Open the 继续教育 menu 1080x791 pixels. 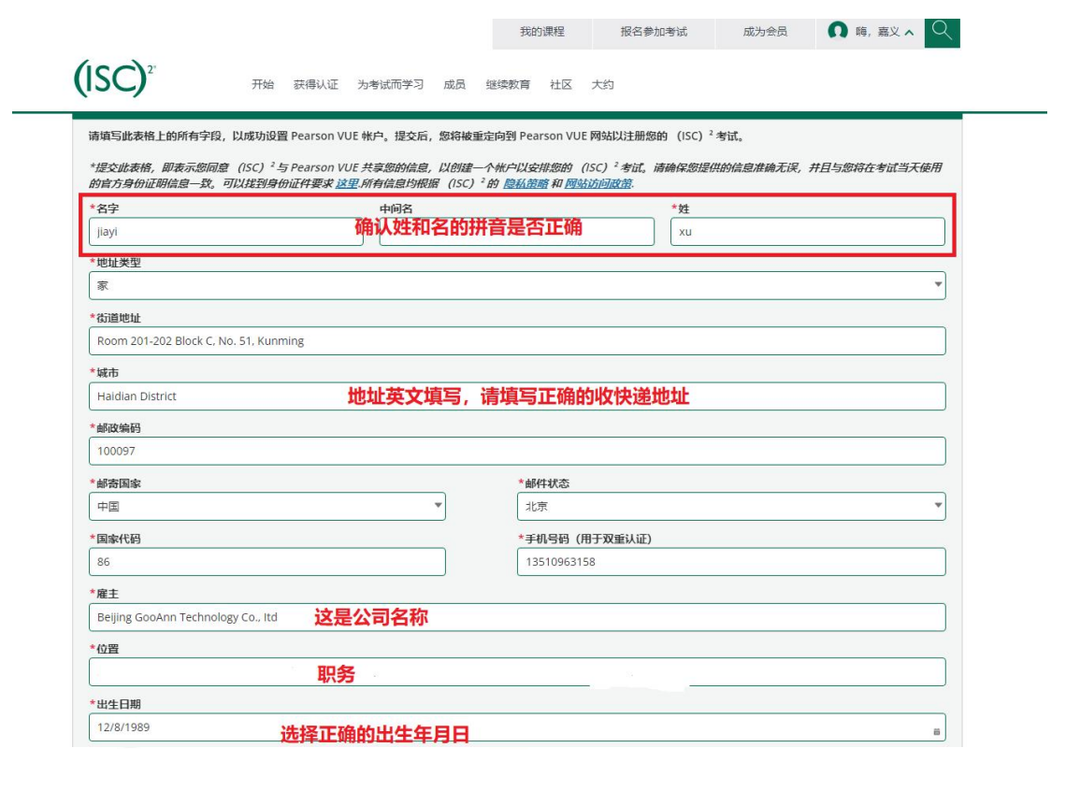[x=508, y=85]
